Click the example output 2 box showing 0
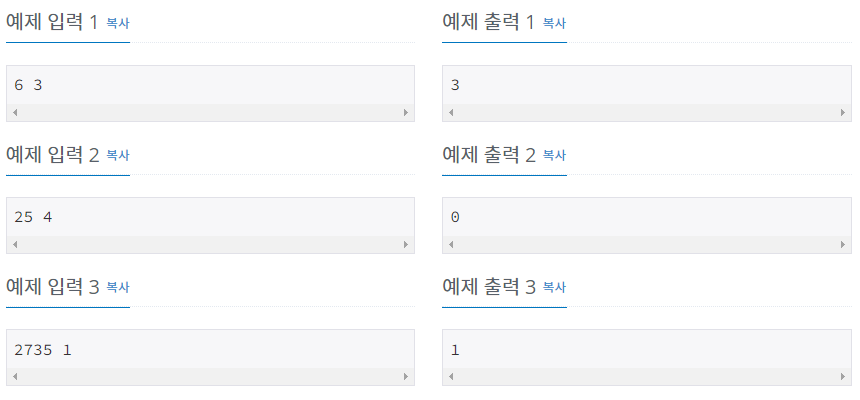This screenshot has height=400, width=860. click(647, 226)
